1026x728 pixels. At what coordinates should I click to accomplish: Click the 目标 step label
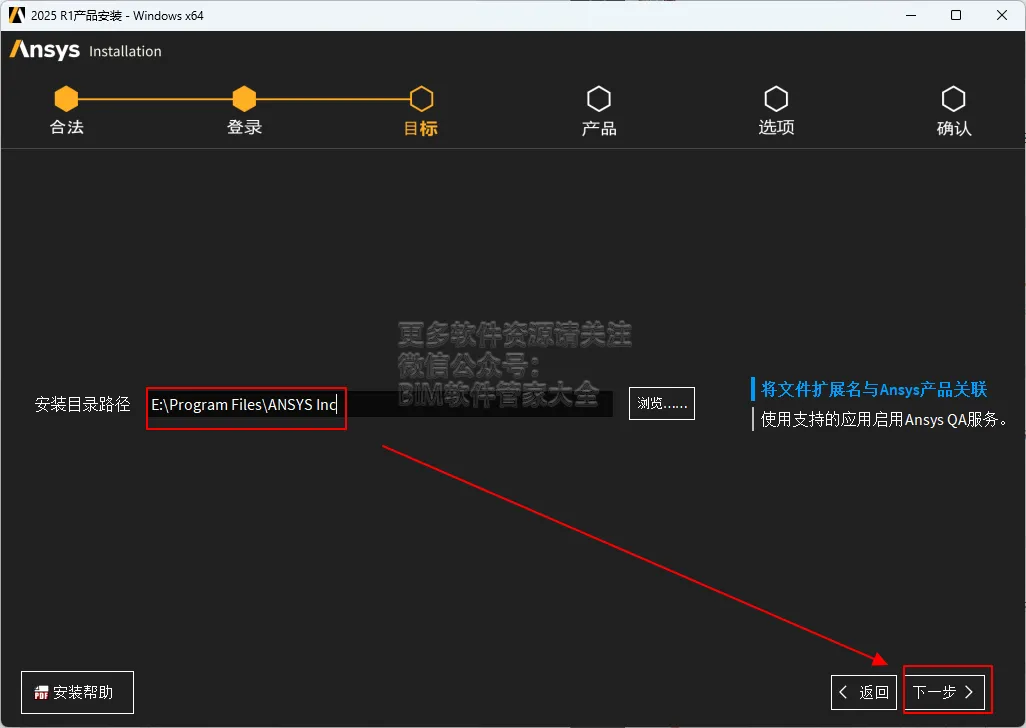[421, 128]
